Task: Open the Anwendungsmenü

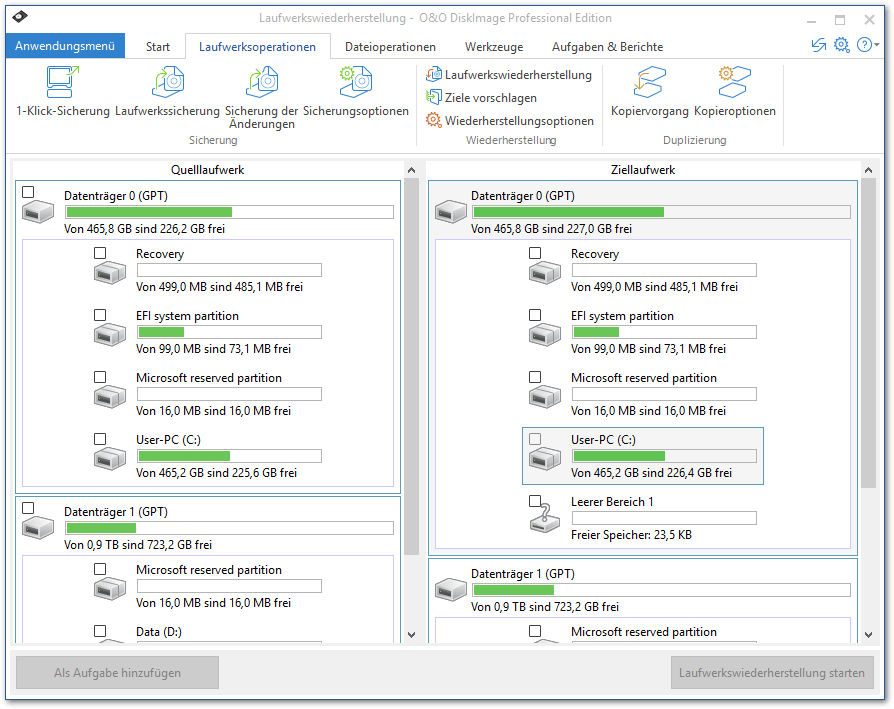Action: click(65, 46)
